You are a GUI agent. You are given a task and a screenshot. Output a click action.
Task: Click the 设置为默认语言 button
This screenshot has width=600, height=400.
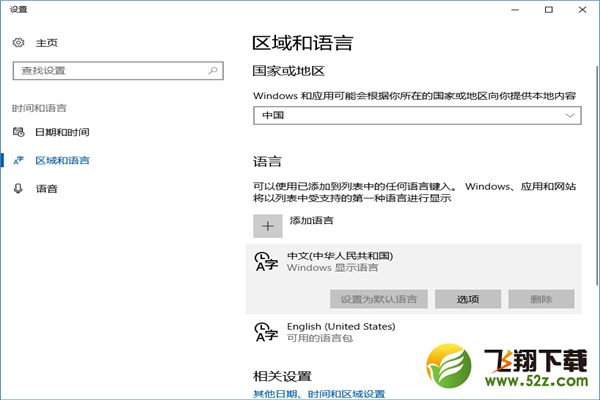pos(379,299)
